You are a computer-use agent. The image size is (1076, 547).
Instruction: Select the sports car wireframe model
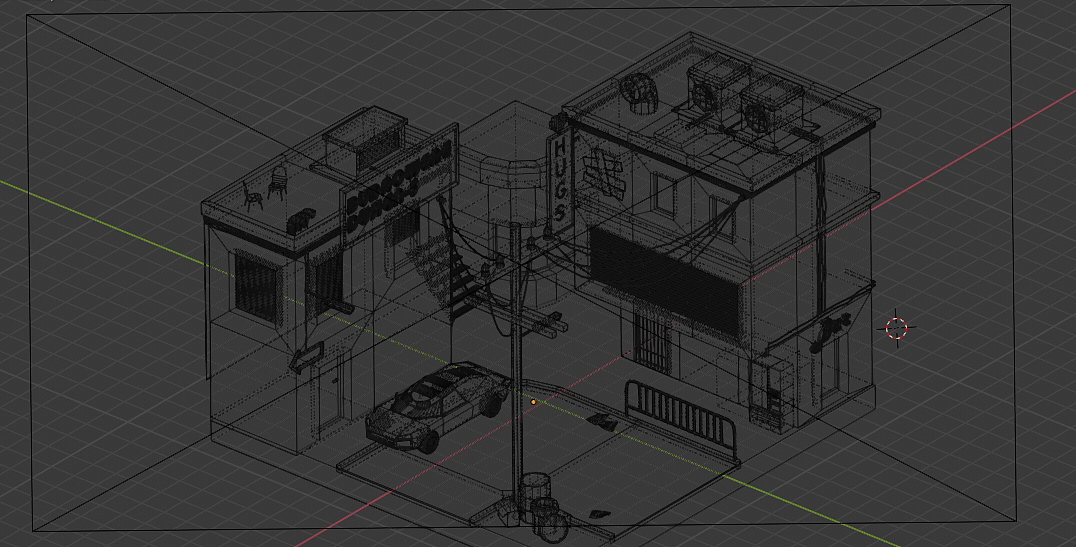(438, 407)
